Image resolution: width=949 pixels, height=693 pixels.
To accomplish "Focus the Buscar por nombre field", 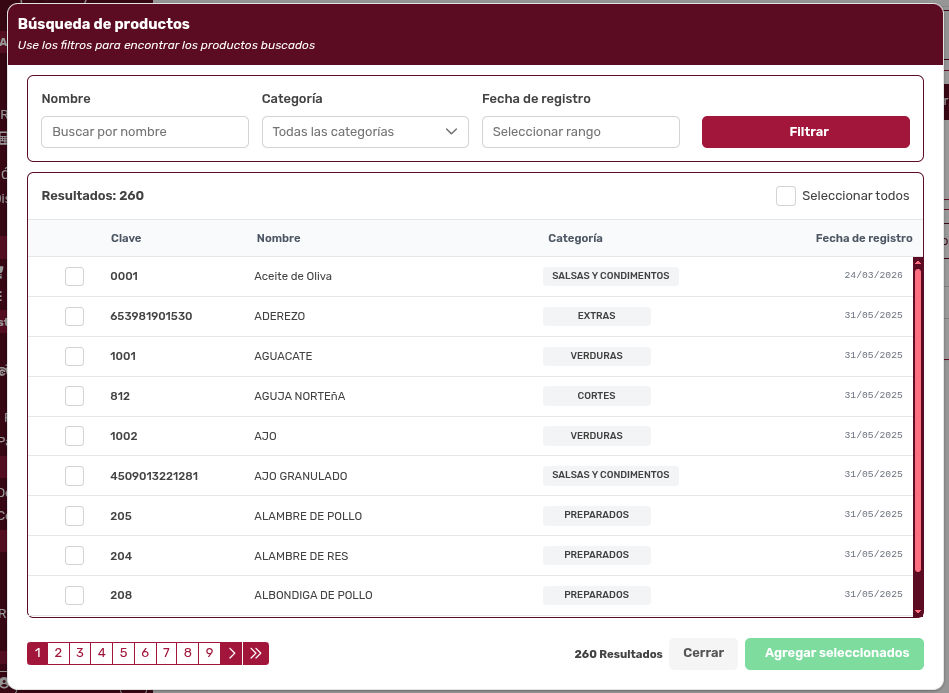I will click(145, 132).
